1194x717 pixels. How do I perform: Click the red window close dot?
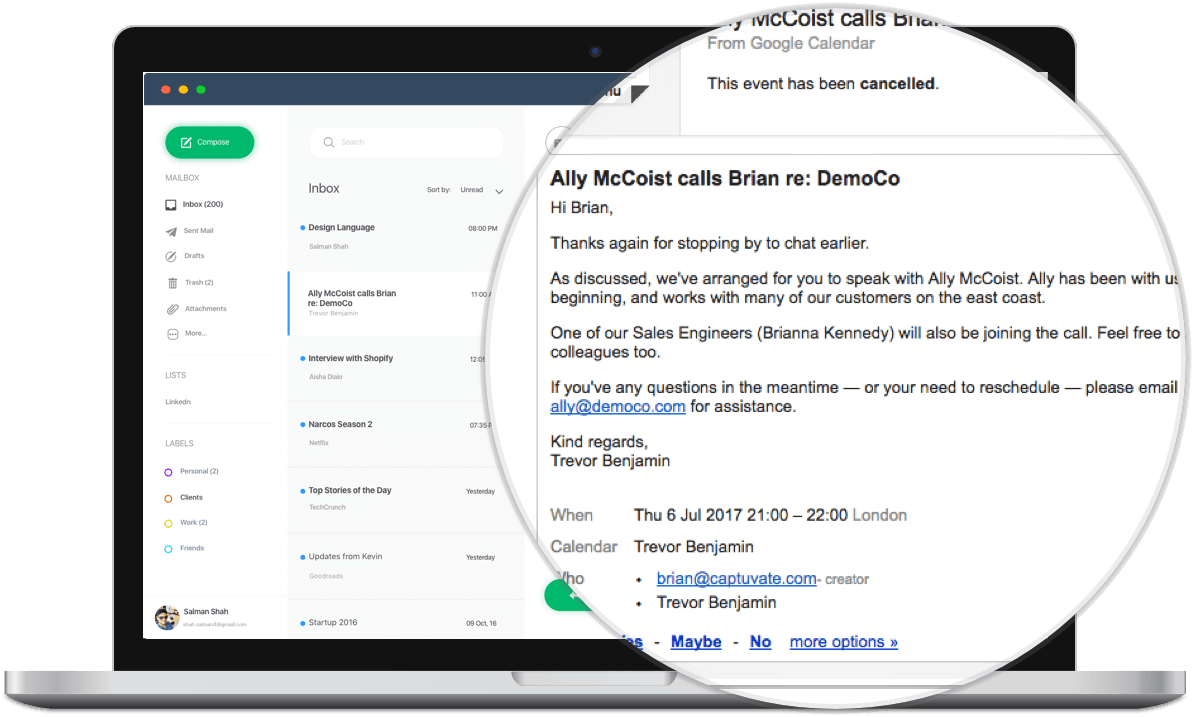tap(165, 90)
